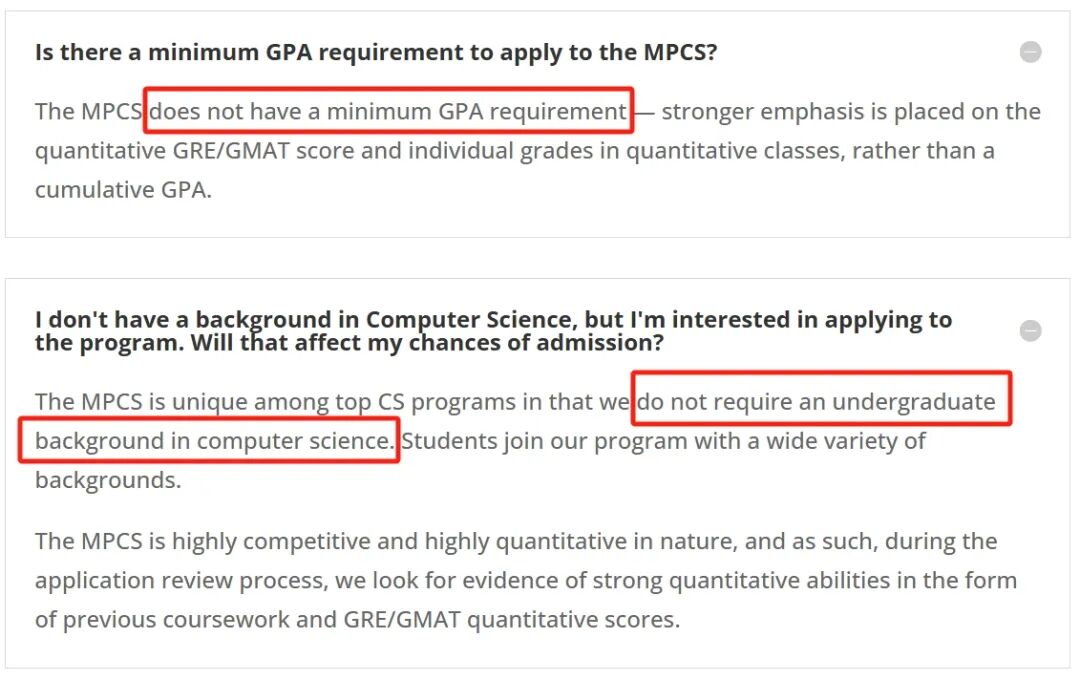Click the standalone word 'backgrounds.'

tap(108, 480)
